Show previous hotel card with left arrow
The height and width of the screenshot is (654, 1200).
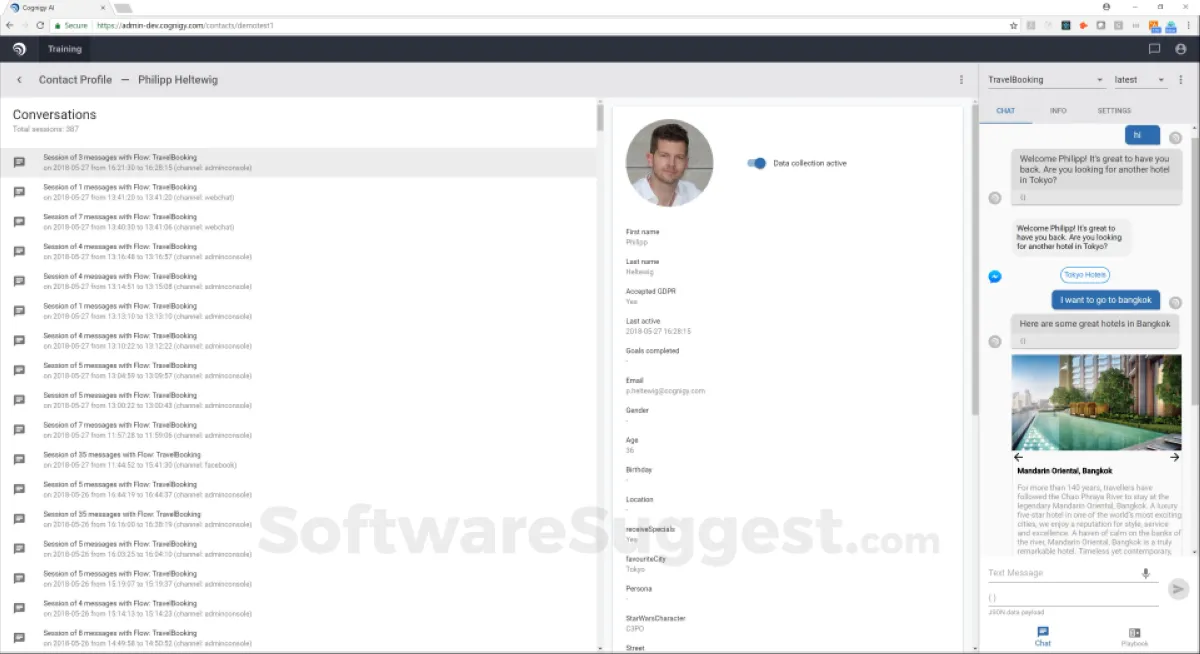tap(1018, 457)
